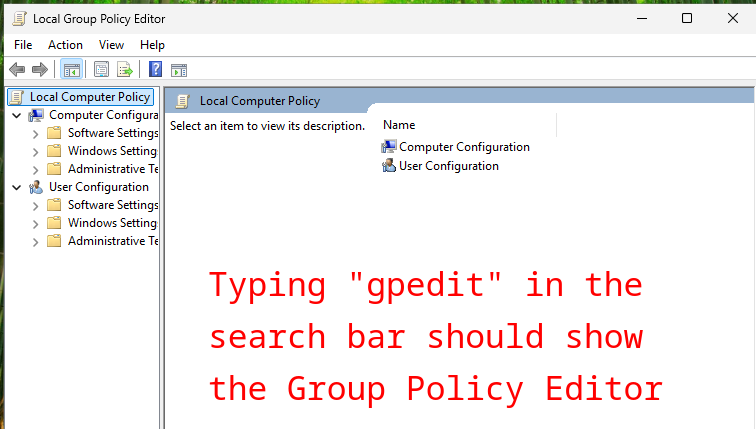756x429 pixels.
Task: Collapse Computer Configuration tree node
Action: (16, 115)
